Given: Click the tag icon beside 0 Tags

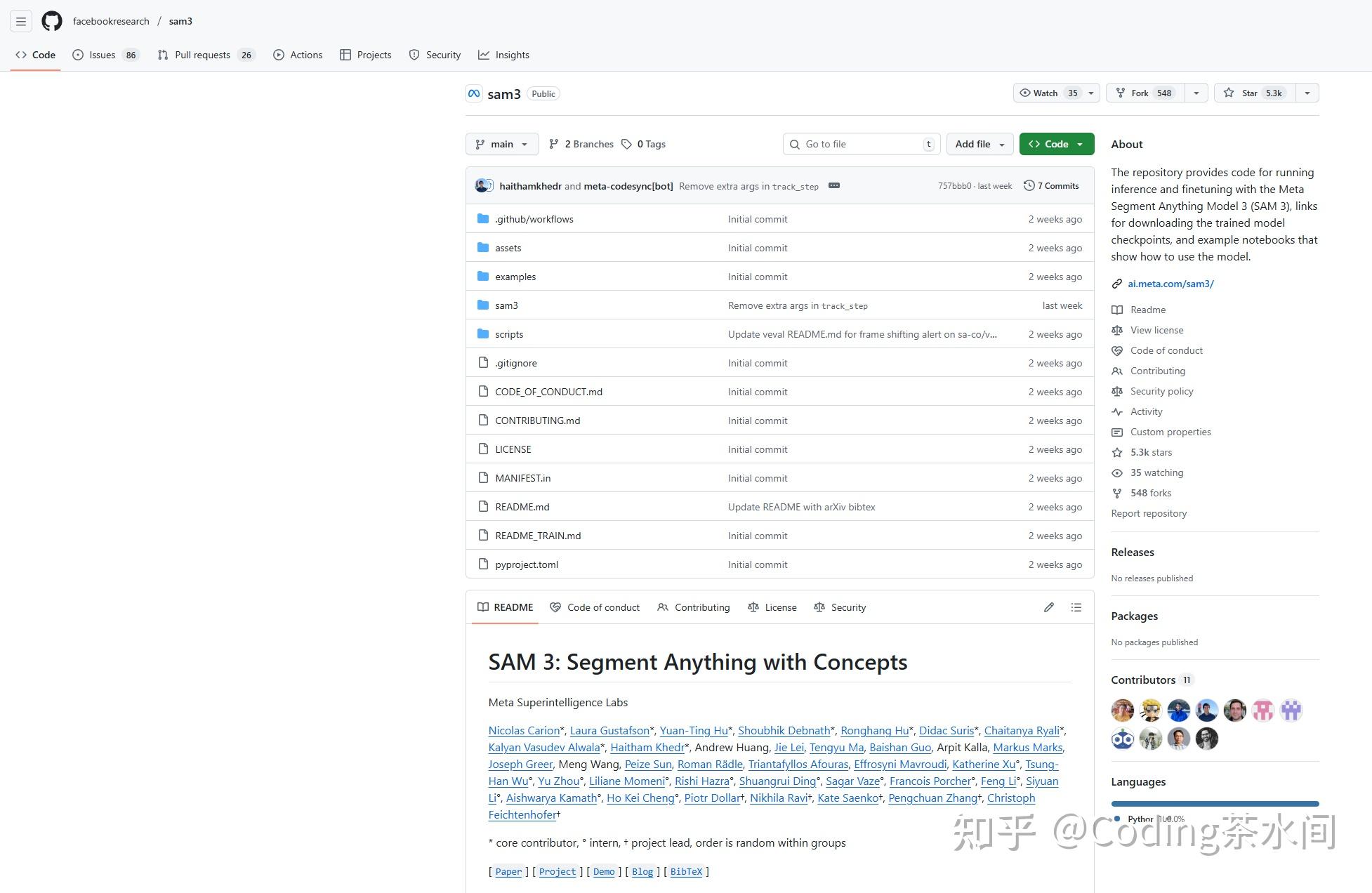Looking at the screenshot, I should point(626,144).
